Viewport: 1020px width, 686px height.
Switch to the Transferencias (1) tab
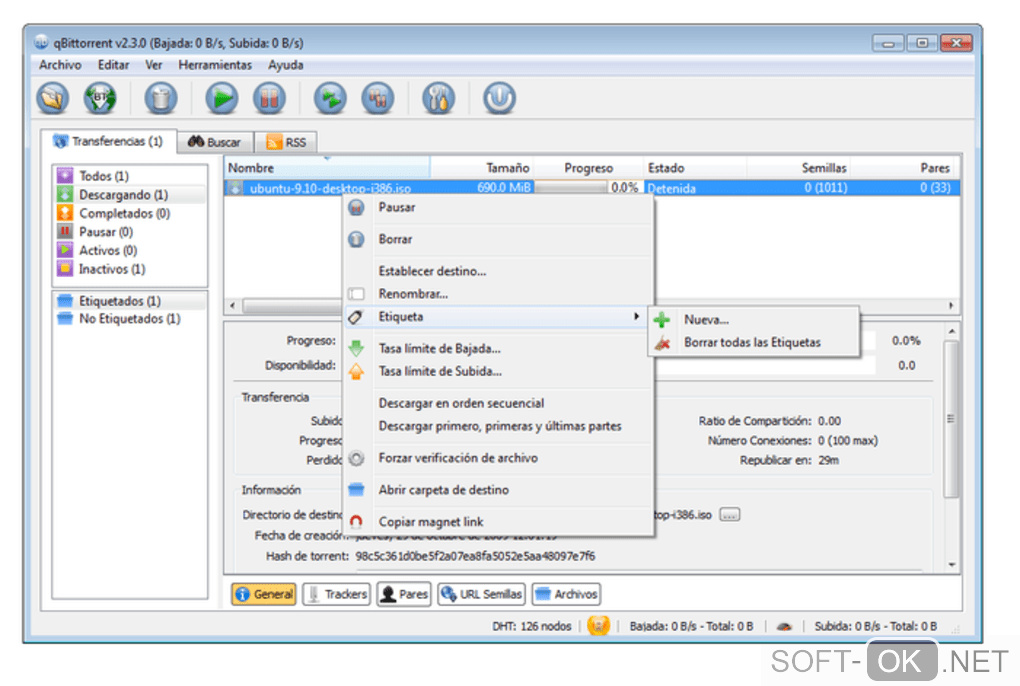coord(109,141)
